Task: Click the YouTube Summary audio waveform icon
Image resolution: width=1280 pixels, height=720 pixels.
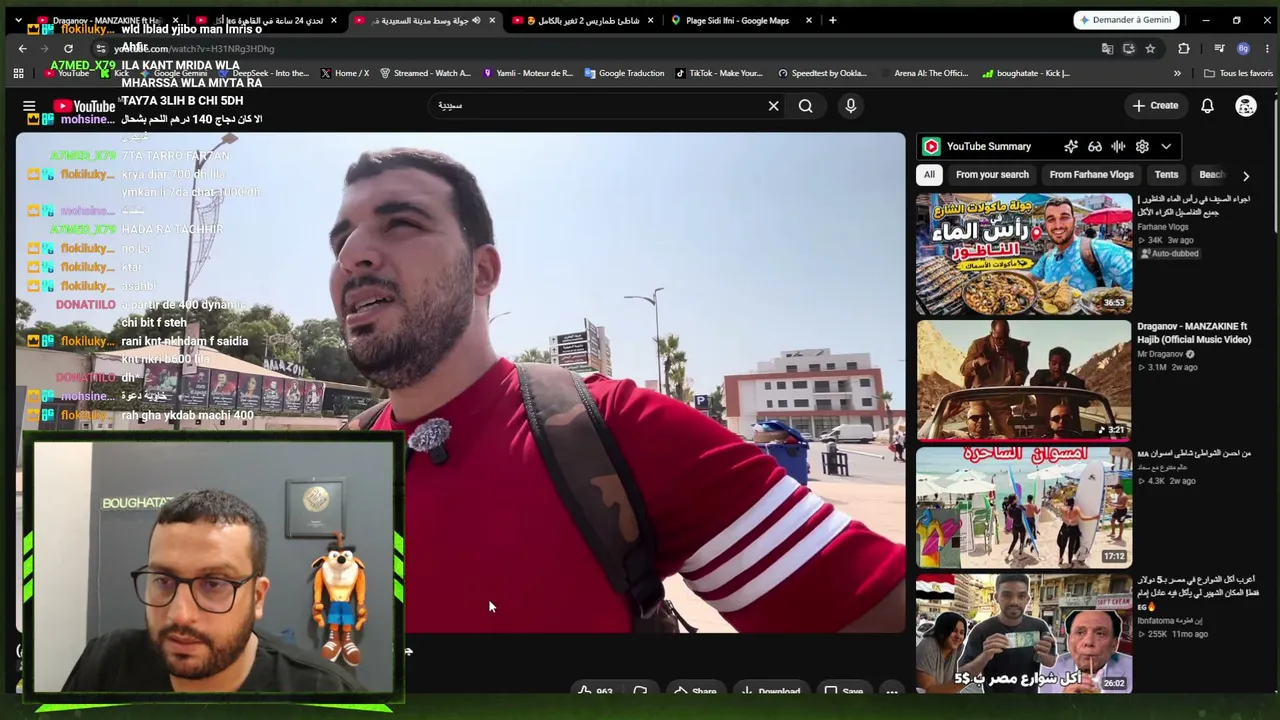Action: pyautogui.click(x=1118, y=147)
